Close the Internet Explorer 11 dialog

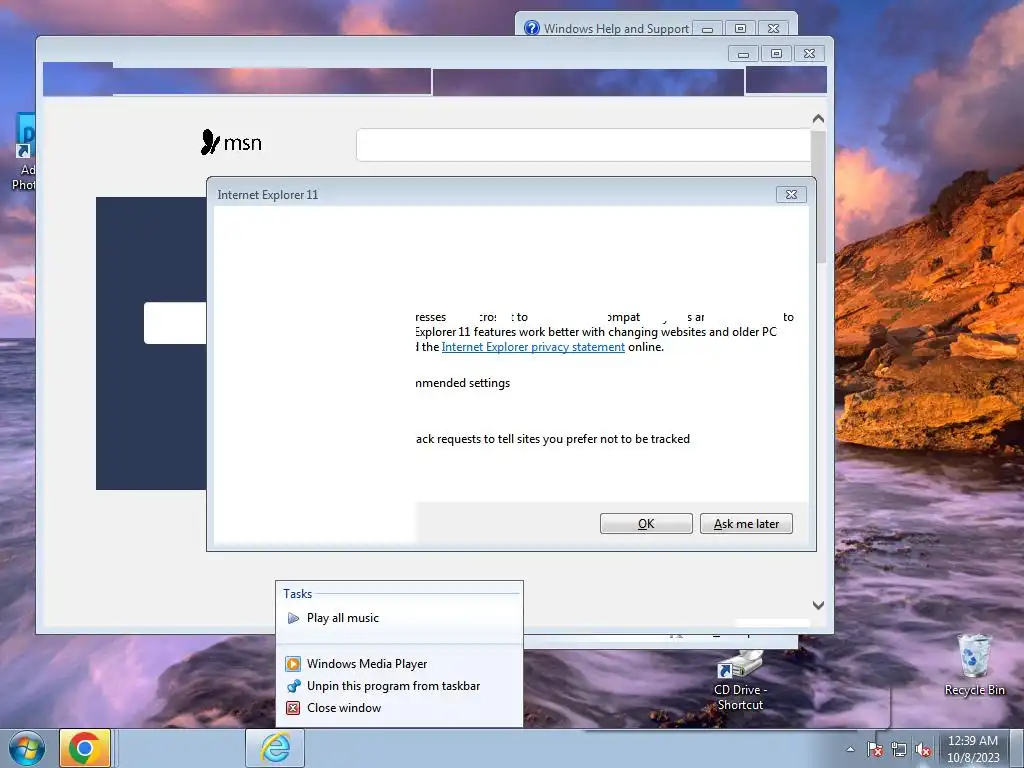(791, 195)
